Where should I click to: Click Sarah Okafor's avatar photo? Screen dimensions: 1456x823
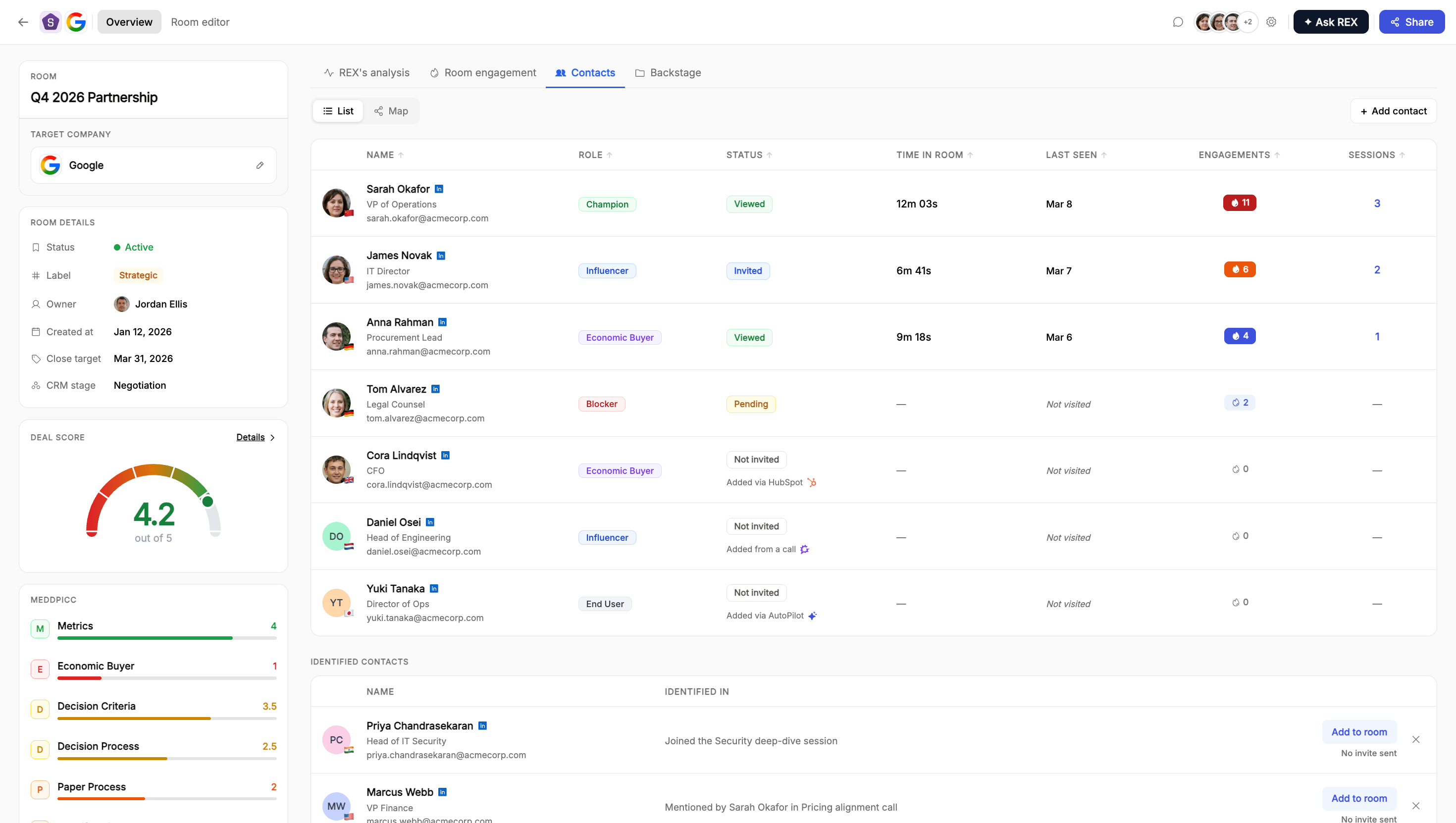(x=336, y=203)
